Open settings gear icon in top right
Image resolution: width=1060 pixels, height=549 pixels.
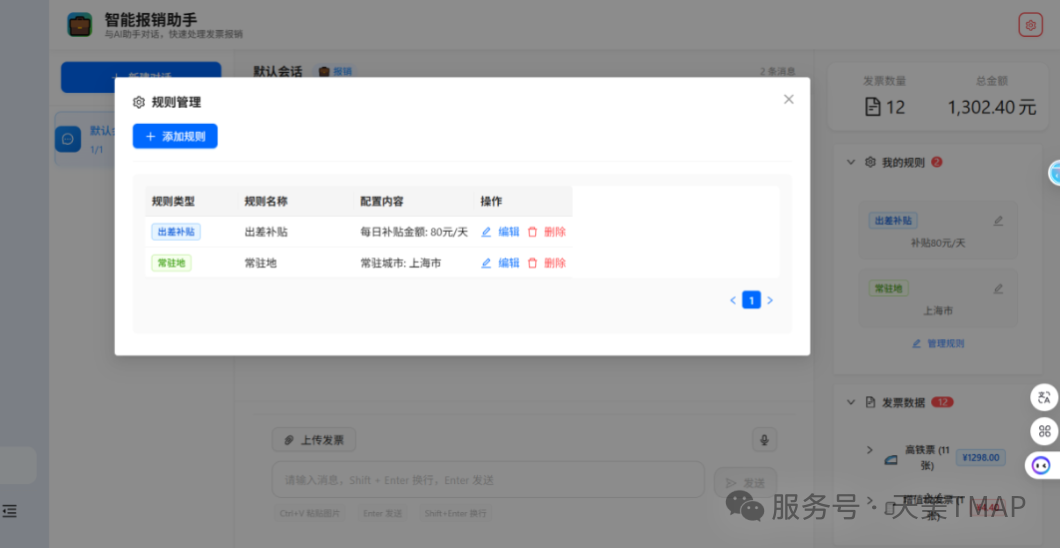point(1031,25)
